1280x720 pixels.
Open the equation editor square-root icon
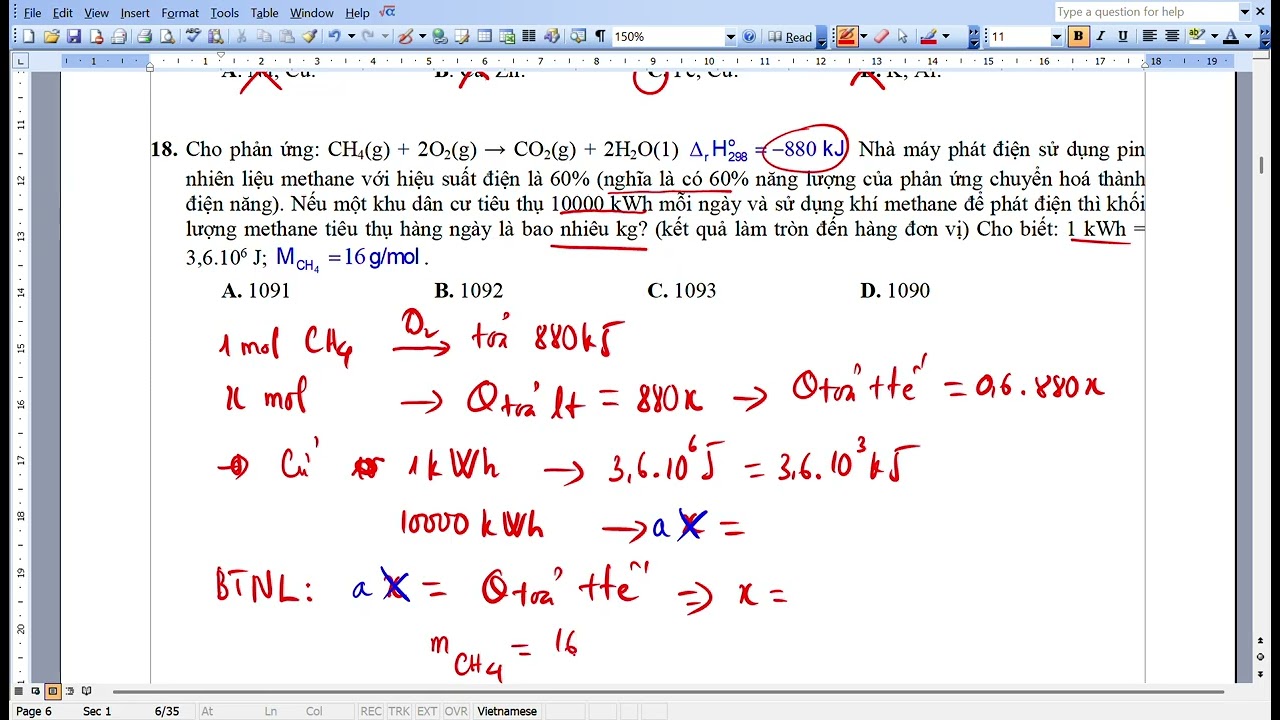pyautogui.click(x=387, y=12)
